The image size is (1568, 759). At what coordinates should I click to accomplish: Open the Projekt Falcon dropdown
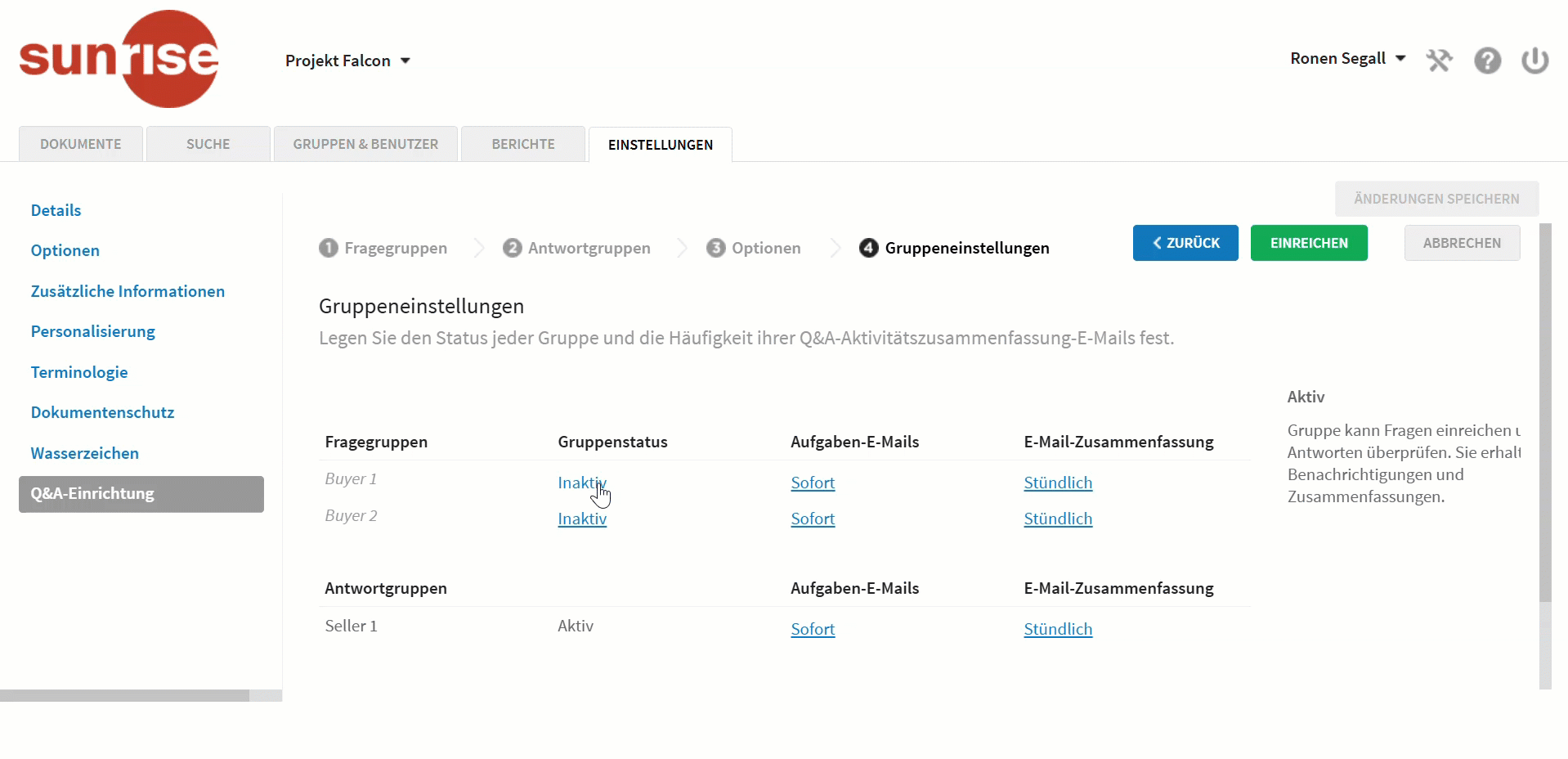pos(347,61)
